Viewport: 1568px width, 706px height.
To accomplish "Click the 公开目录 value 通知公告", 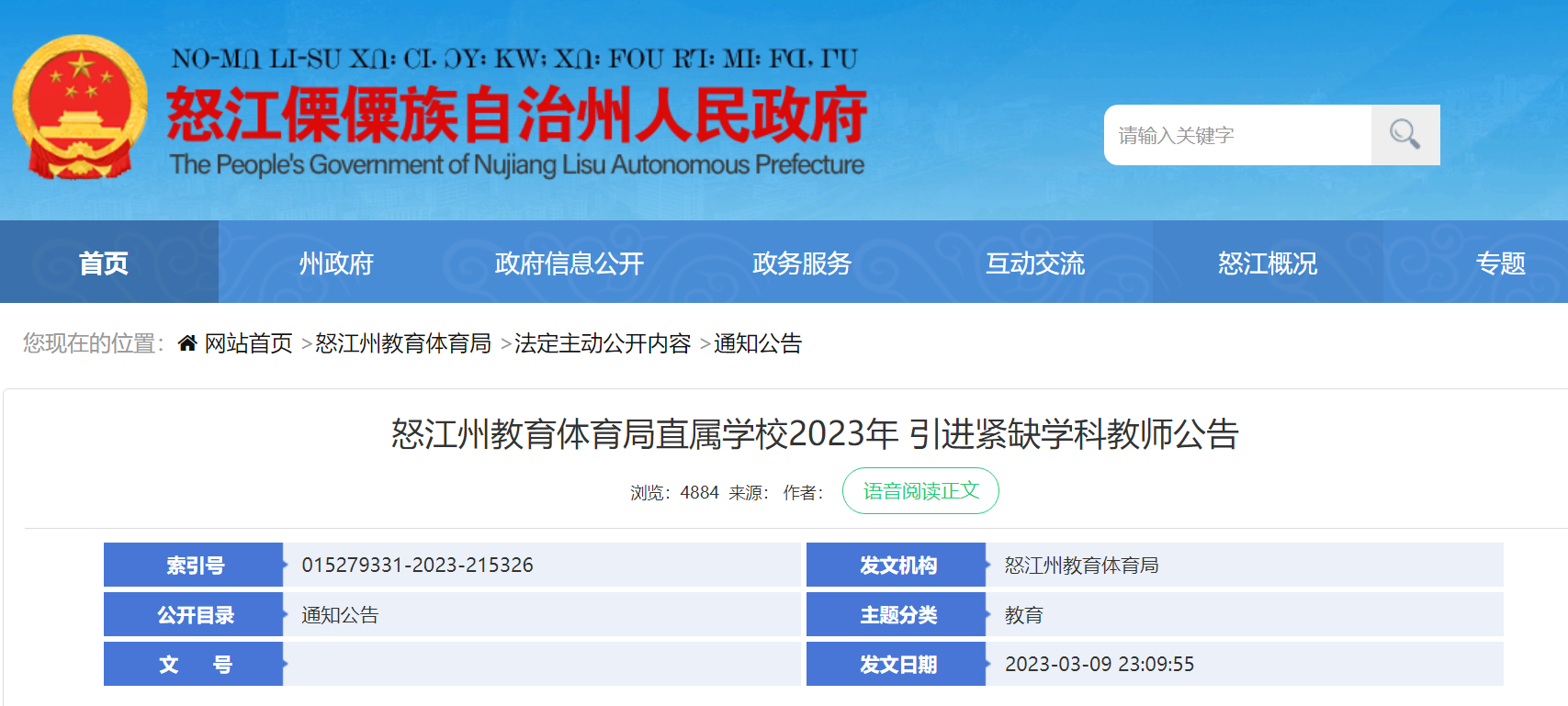I will pyautogui.click(x=340, y=615).
